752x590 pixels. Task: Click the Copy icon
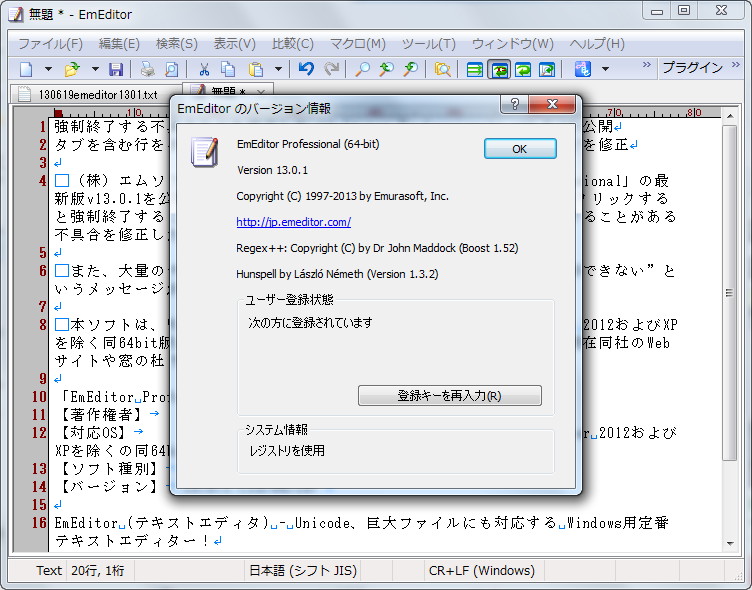coord(228,69)
